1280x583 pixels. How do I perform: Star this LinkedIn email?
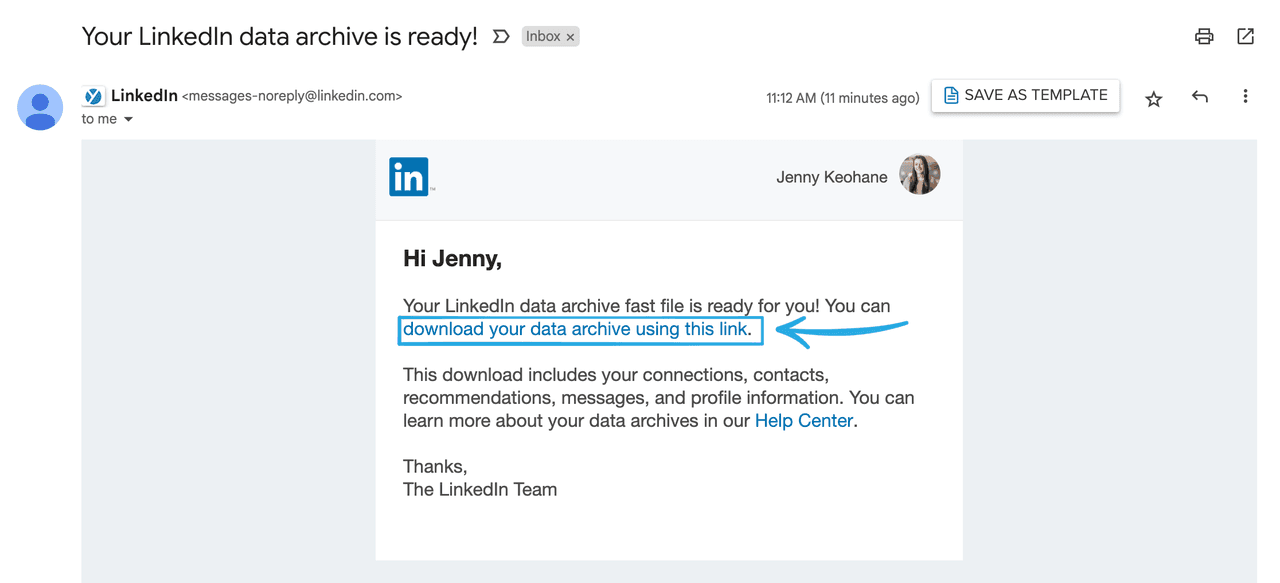click(1154, 98)
